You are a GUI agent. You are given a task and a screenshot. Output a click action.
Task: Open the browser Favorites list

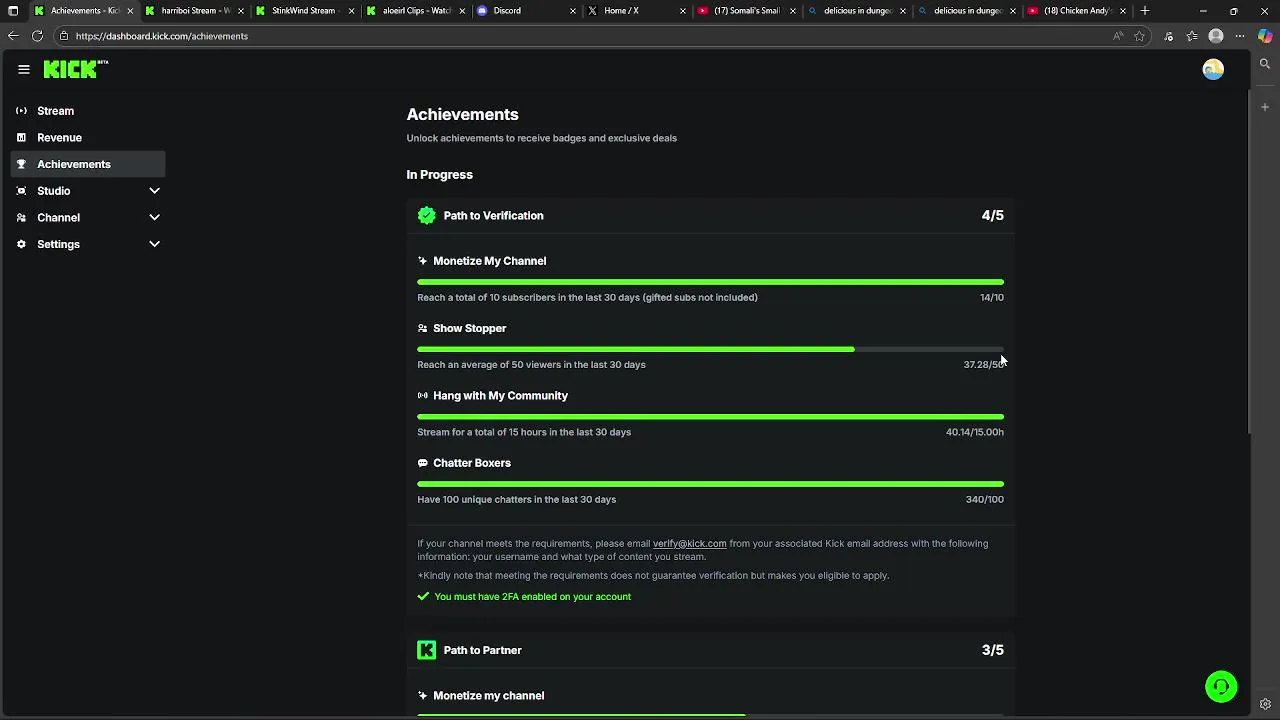click(1192, 36)
